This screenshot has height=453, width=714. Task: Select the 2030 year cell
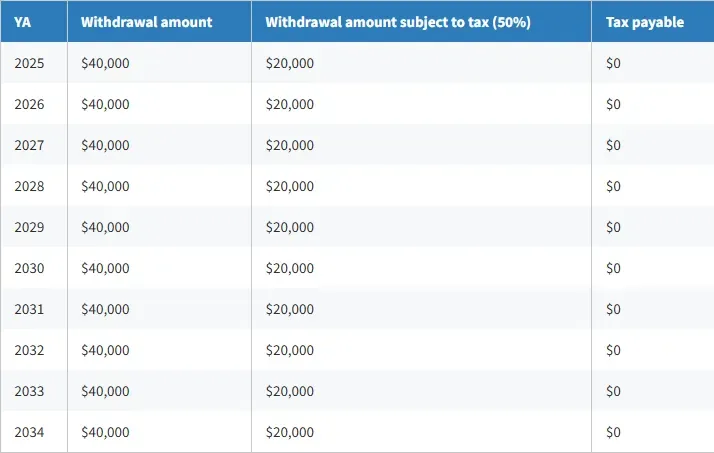[x=29, y=268]
